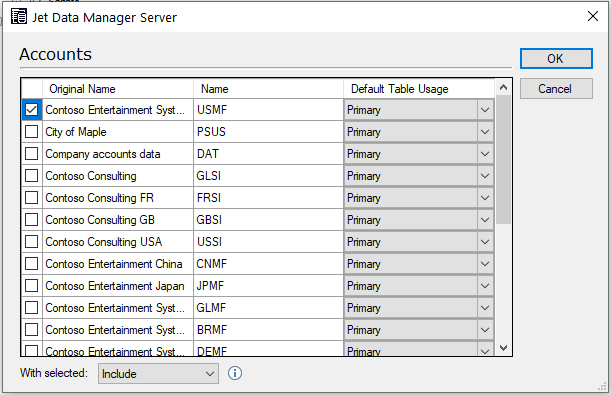Viewport: 611px width, 395px height.
Task: Open table usage dropdown for GLSI
Action: point(485,176)
